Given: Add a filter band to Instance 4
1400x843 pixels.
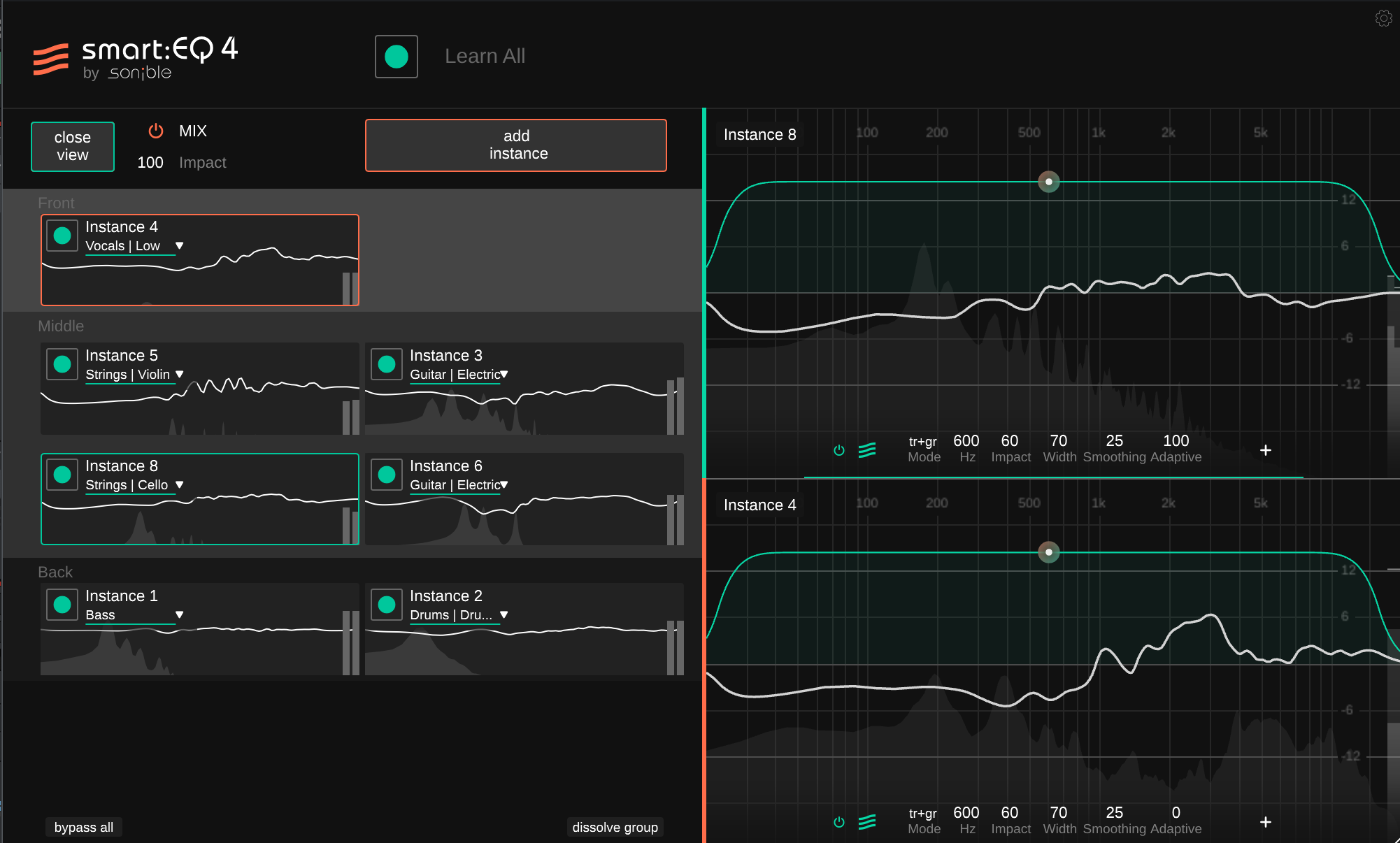Looking at the screenshot, I should (1266, 822).
